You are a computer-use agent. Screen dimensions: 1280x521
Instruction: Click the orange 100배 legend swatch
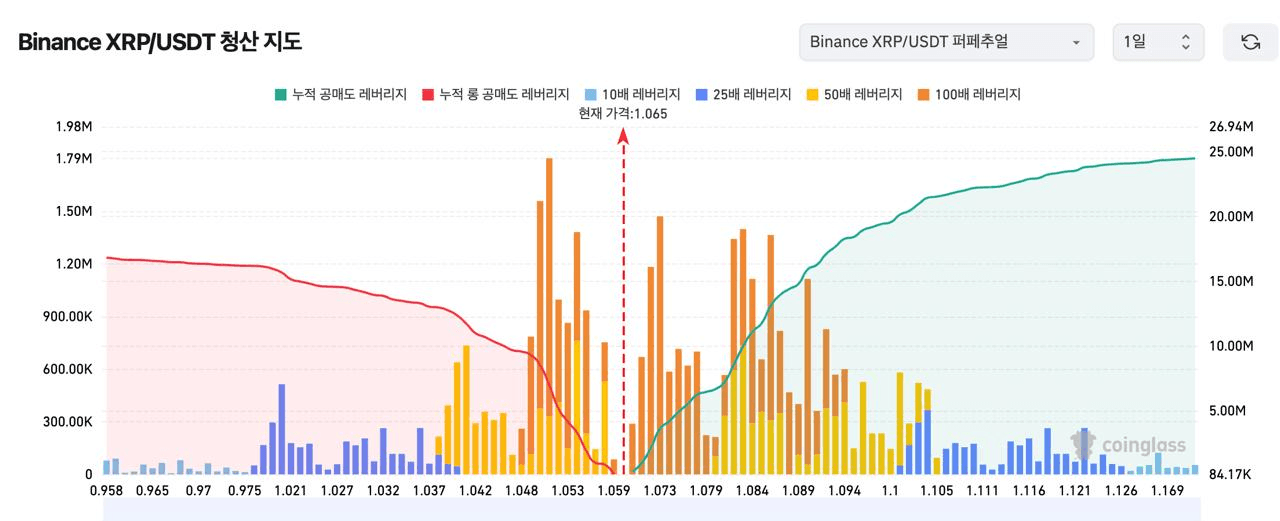point(923,94)
